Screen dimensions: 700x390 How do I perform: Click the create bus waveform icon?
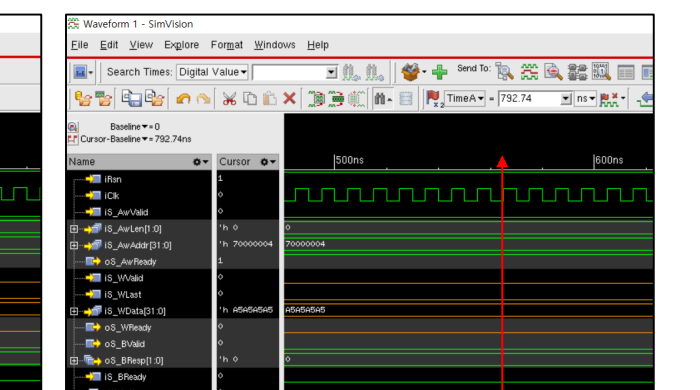point(336,99)
